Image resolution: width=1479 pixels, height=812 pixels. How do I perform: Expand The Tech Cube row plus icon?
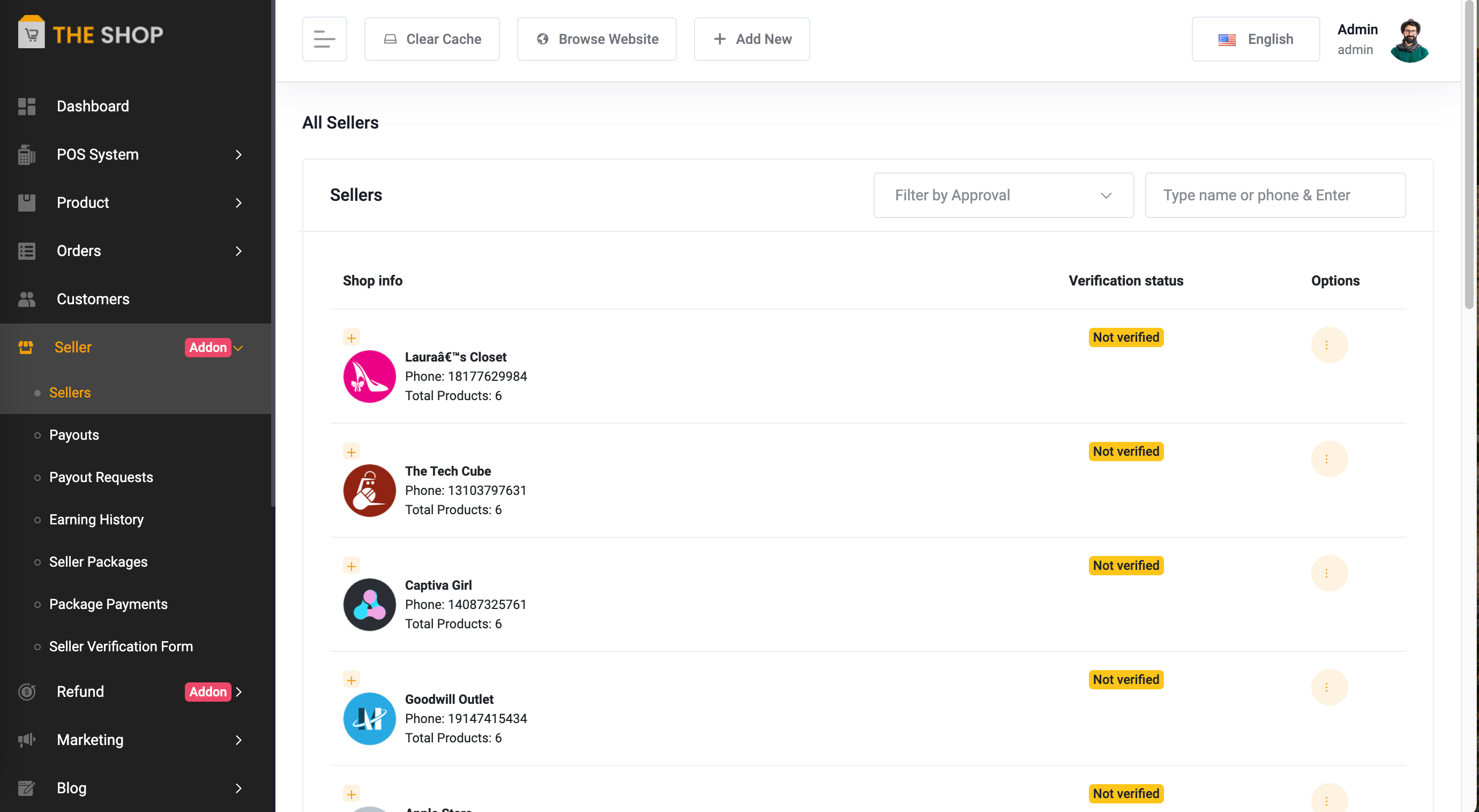352,452
